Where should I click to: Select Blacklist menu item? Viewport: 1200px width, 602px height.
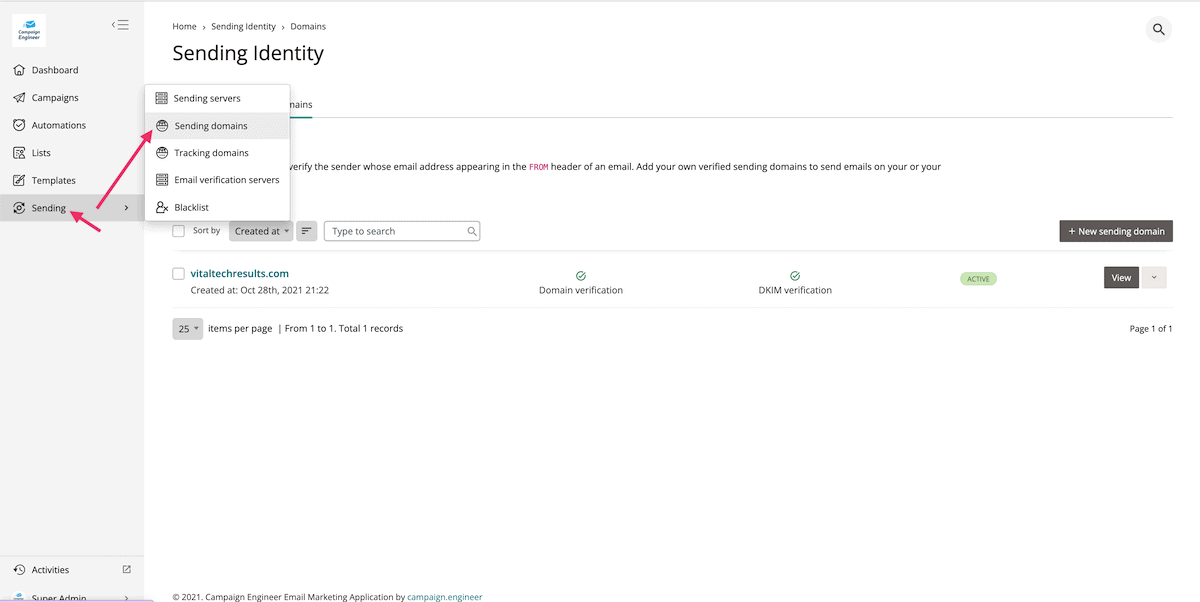tap(218, 207)
